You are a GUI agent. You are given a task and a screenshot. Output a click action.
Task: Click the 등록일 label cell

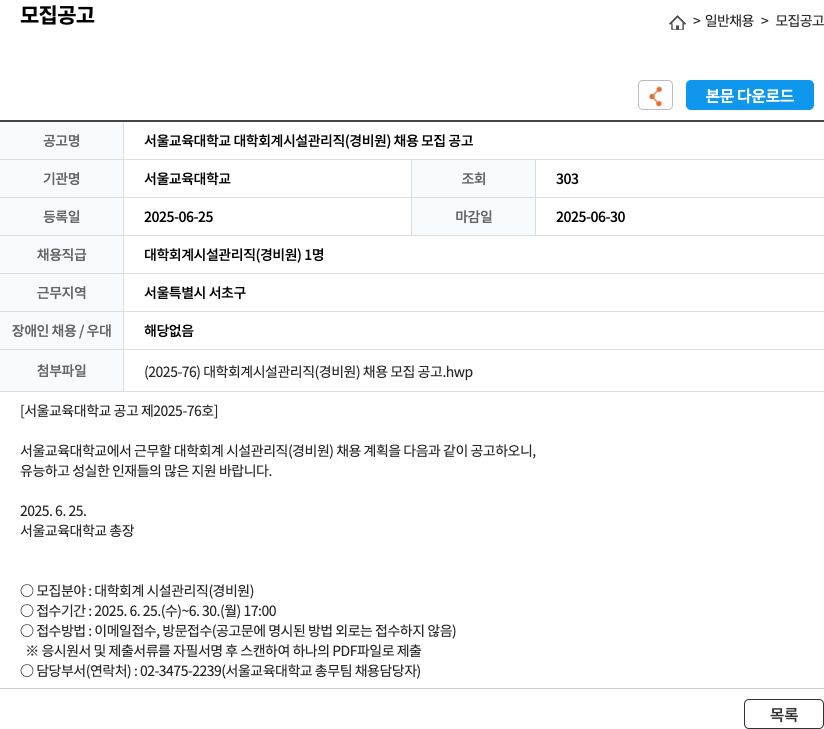pyautogui.click(x=61, y=217)
